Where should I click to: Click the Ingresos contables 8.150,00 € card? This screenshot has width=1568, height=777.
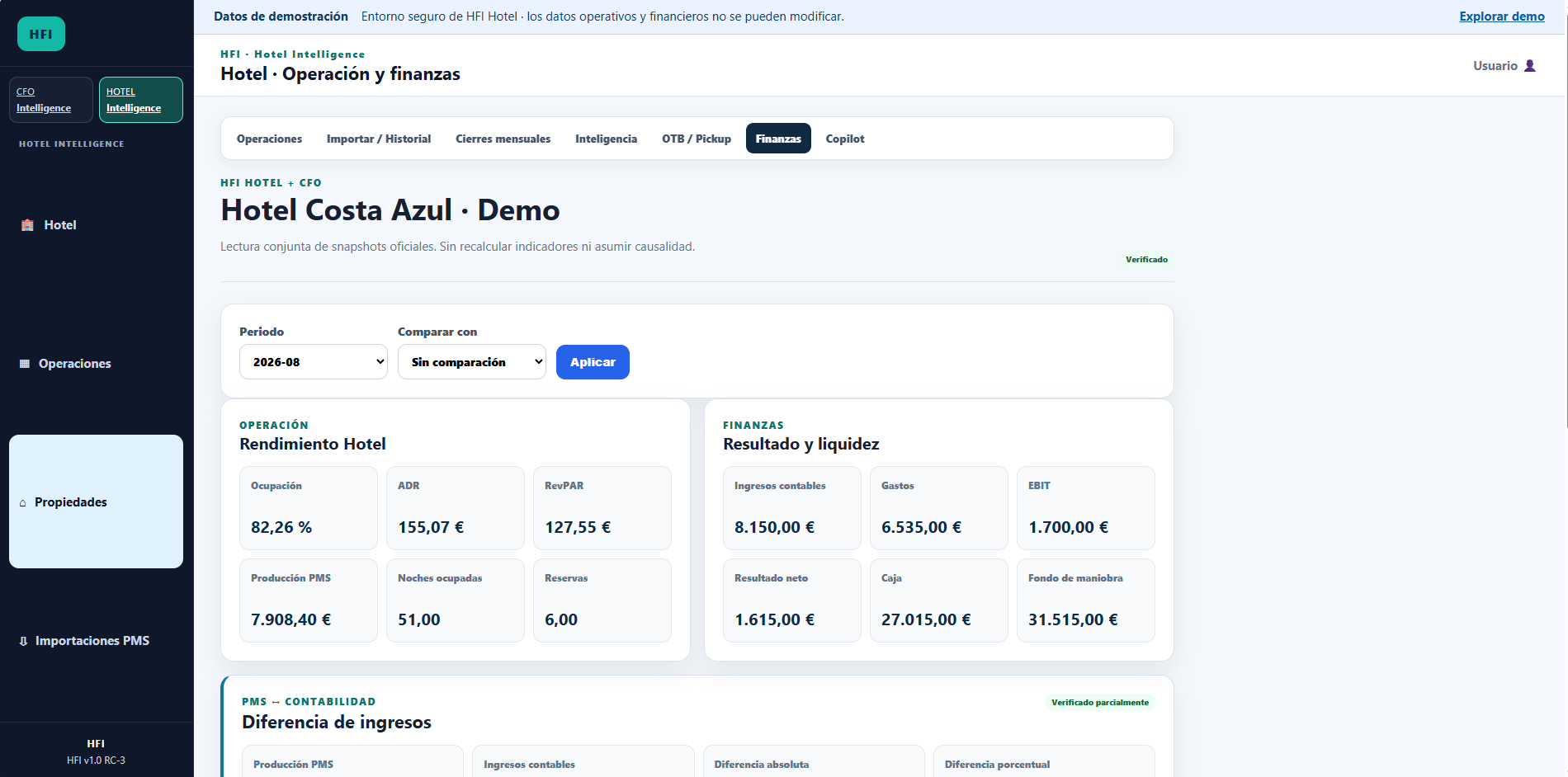(x=792, y=508)
